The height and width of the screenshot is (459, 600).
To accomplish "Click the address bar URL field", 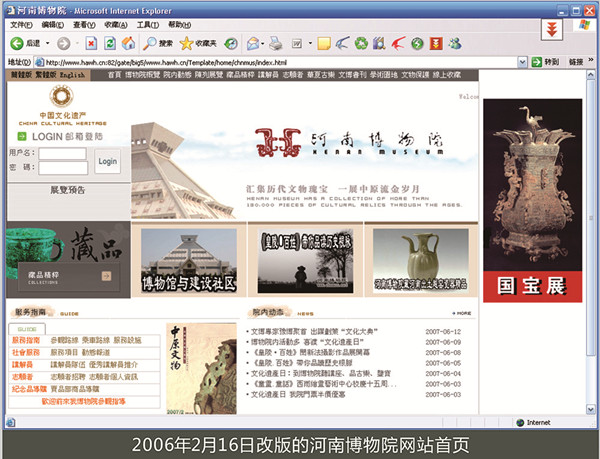I will pyautogui.click(x=281, y=62).
